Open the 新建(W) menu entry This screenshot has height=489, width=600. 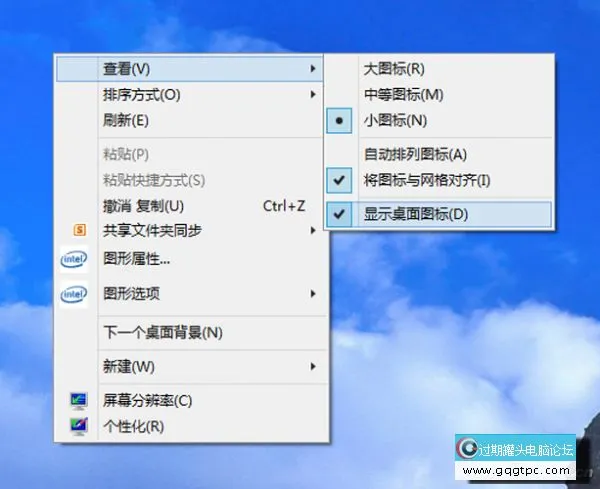(190, 367)
